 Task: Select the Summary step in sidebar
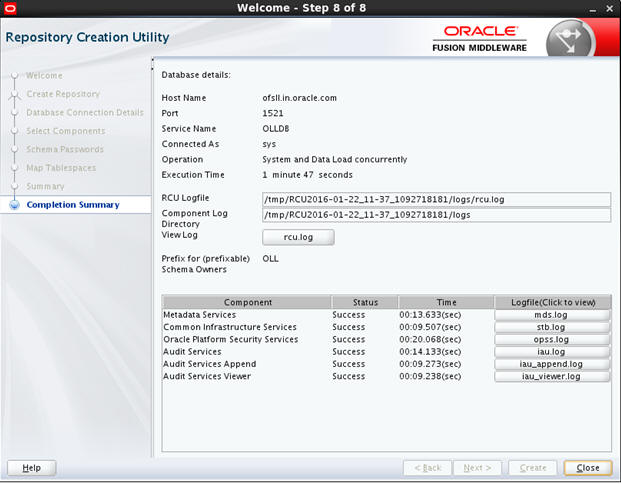tap(45, 187)
